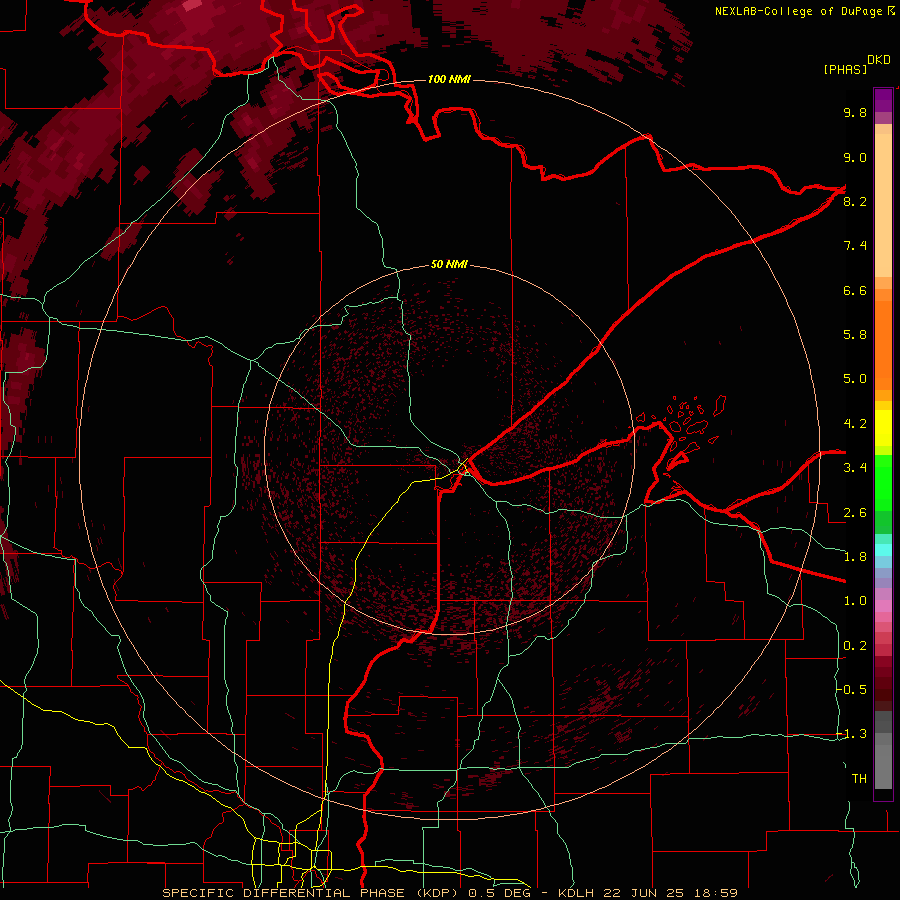Click the 1.8 scale value
This screenshot has height=900, width=900.
(855, 557)
